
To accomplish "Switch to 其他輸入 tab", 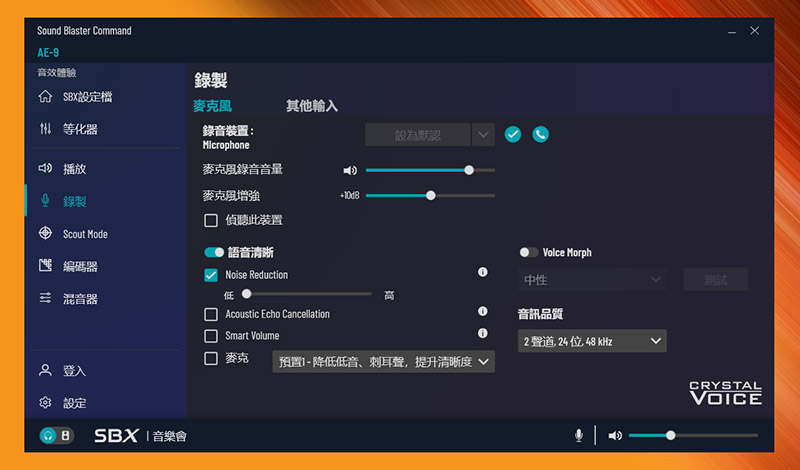I will [x=312, y=106].
